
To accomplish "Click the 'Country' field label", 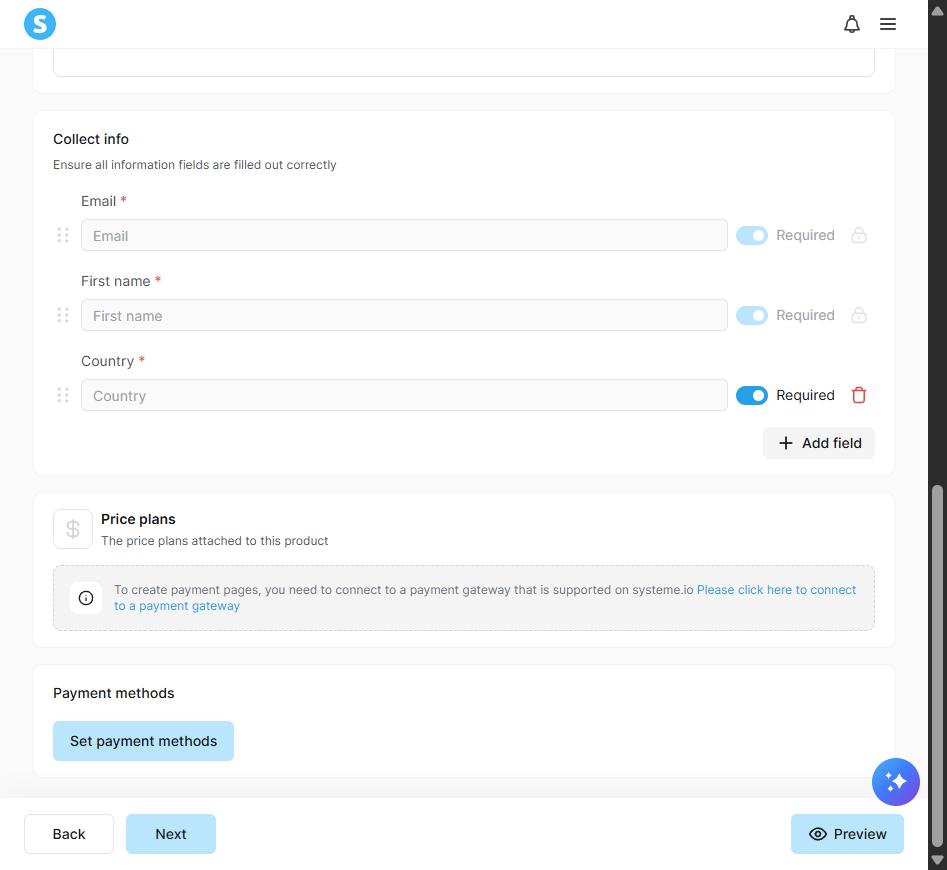I will click(x=108, y=361).
